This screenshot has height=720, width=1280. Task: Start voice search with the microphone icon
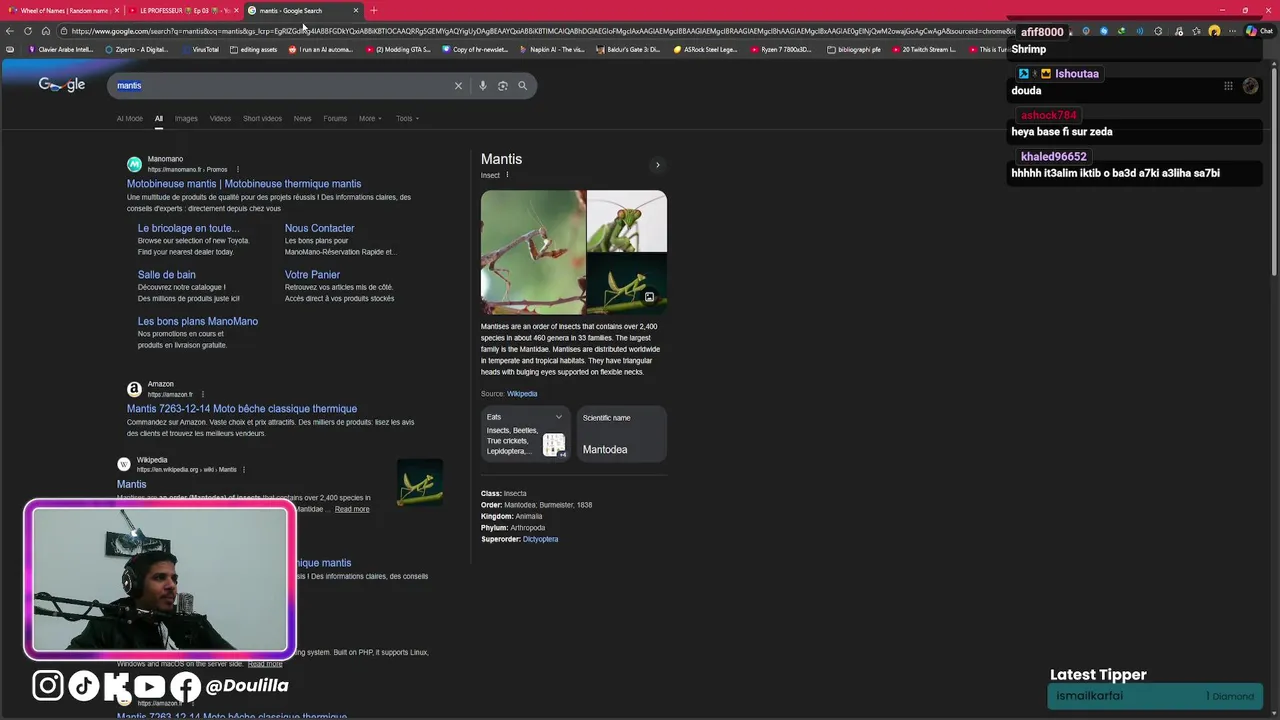[483, 86]
